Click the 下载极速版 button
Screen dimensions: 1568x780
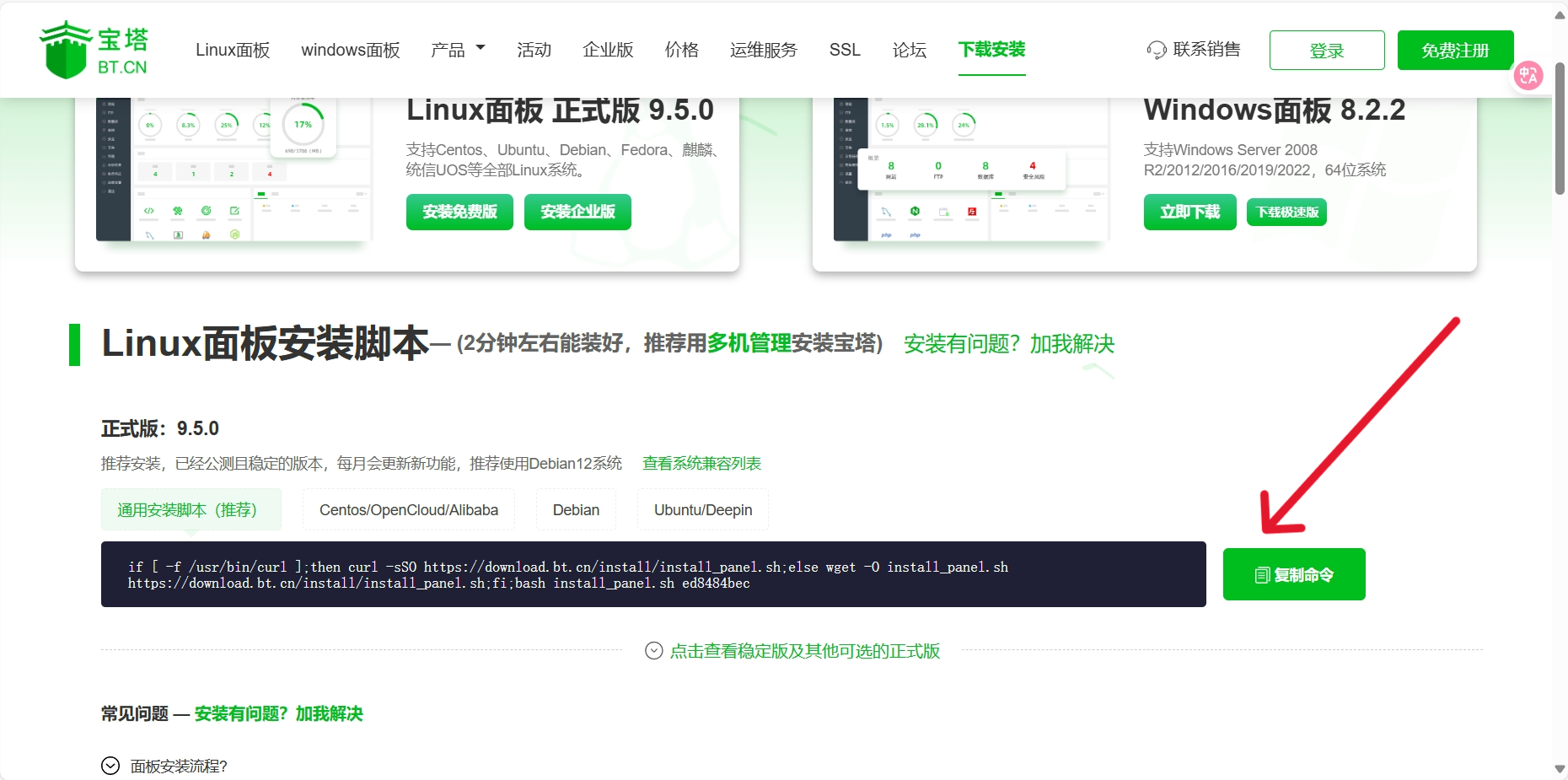[1286, 212]
